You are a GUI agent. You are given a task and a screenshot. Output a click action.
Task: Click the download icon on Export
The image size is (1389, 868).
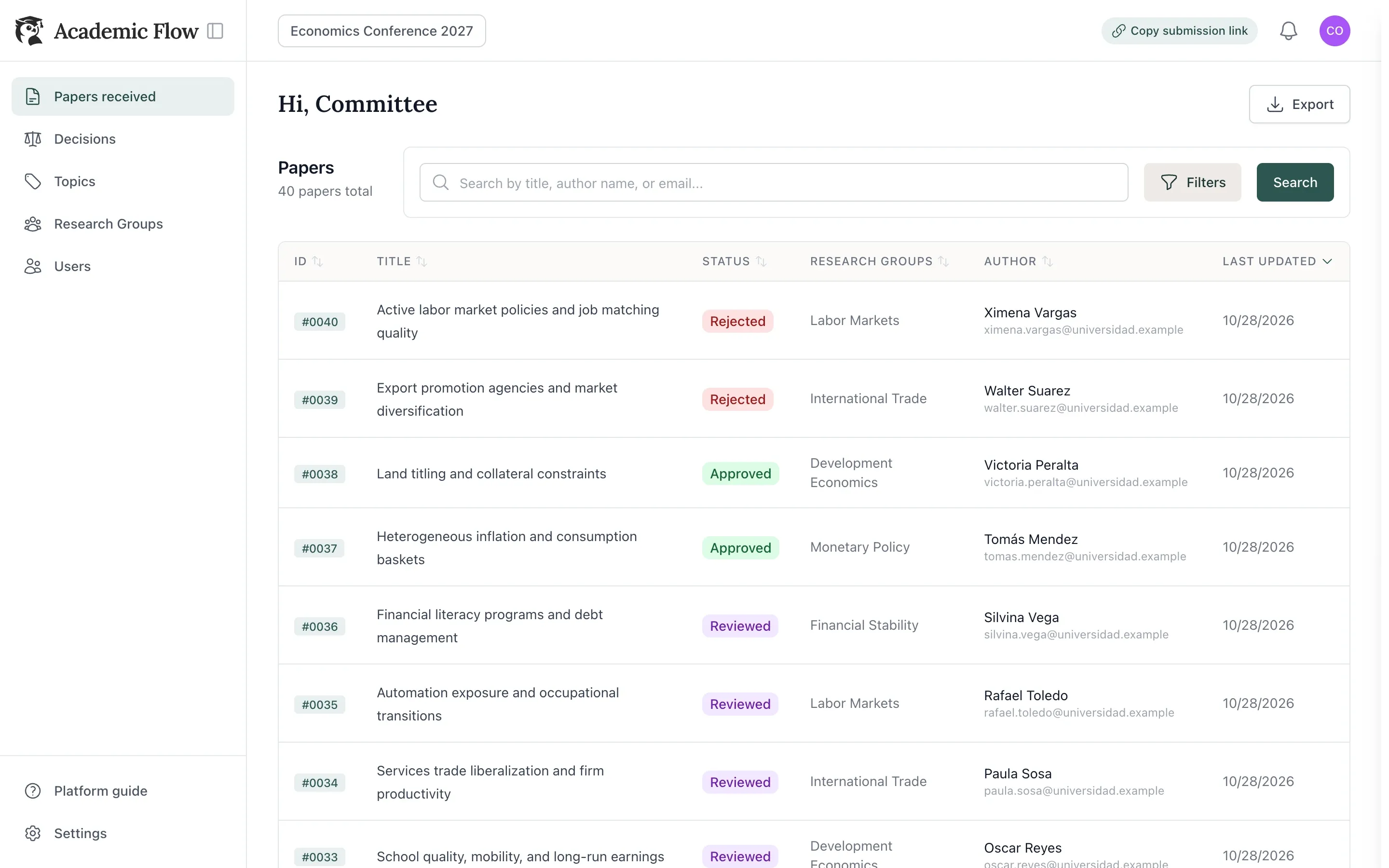1274,105
